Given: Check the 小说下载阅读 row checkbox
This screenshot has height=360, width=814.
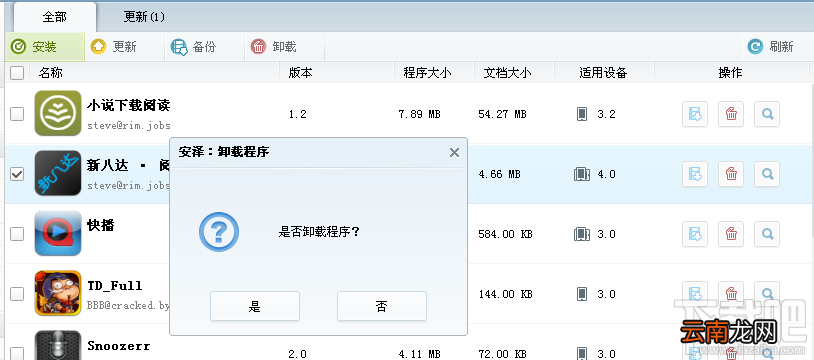Looking at the screenshot, I should click(x=17, y=114).
